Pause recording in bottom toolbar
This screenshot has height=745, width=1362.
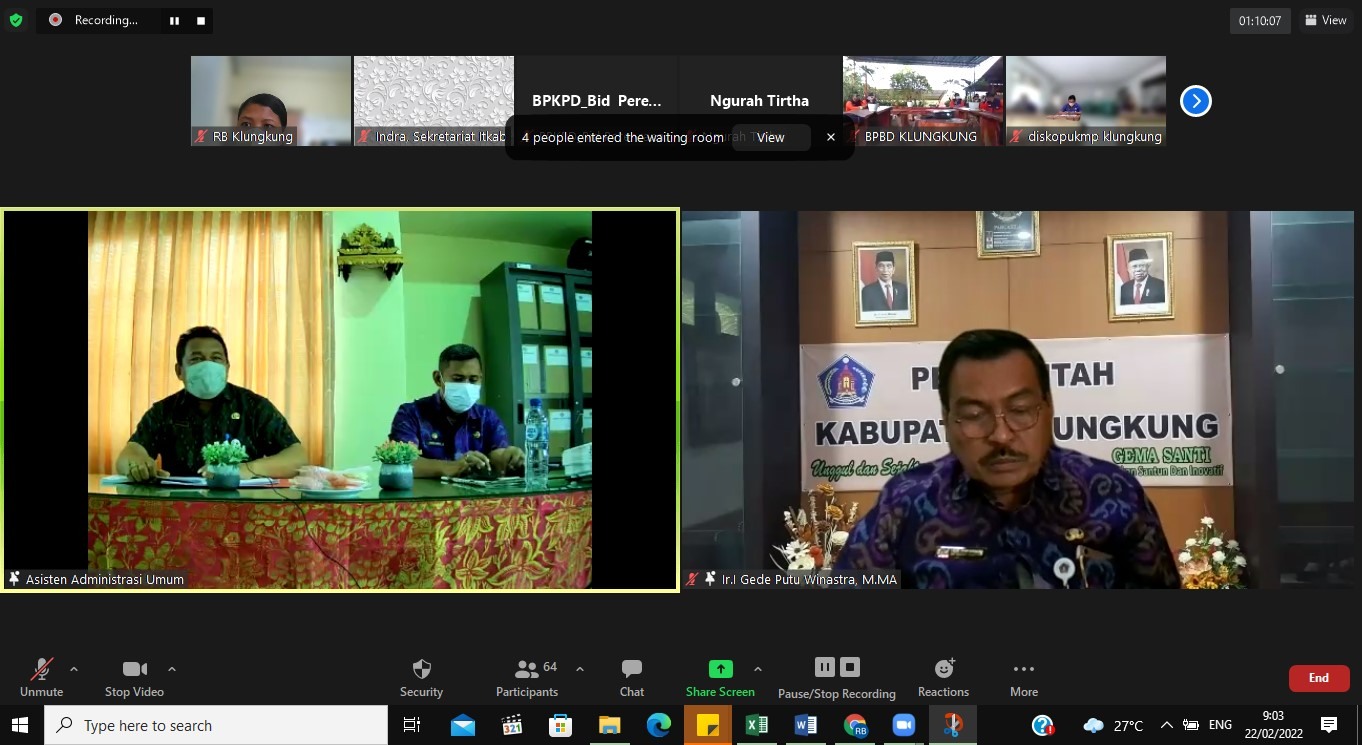824,667
